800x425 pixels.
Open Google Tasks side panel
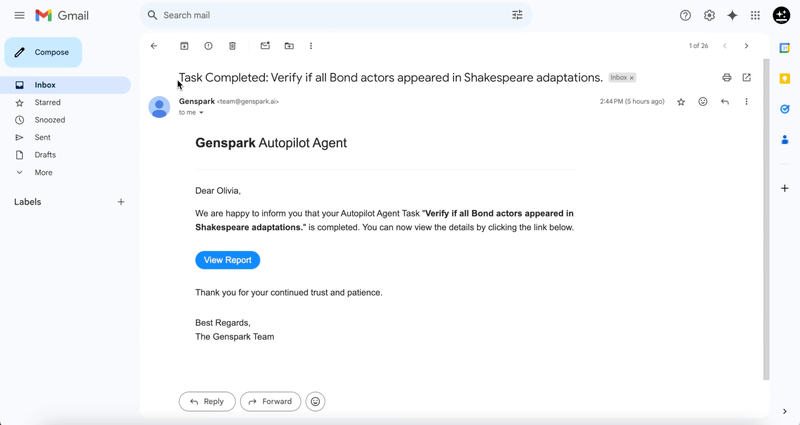click(x=785, y=109)
